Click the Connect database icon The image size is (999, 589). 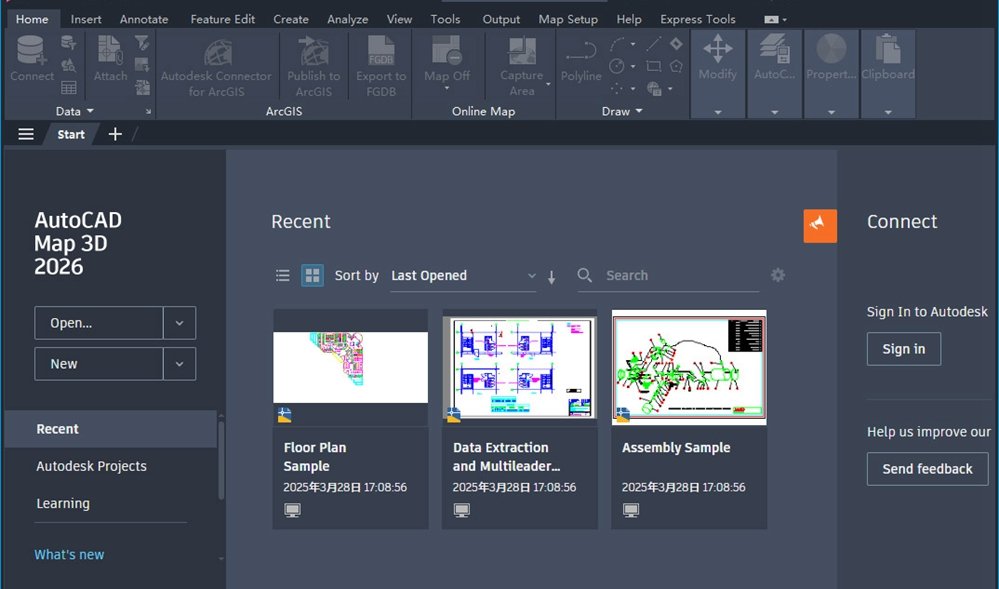pyautogui.click(x=31, y=50)
